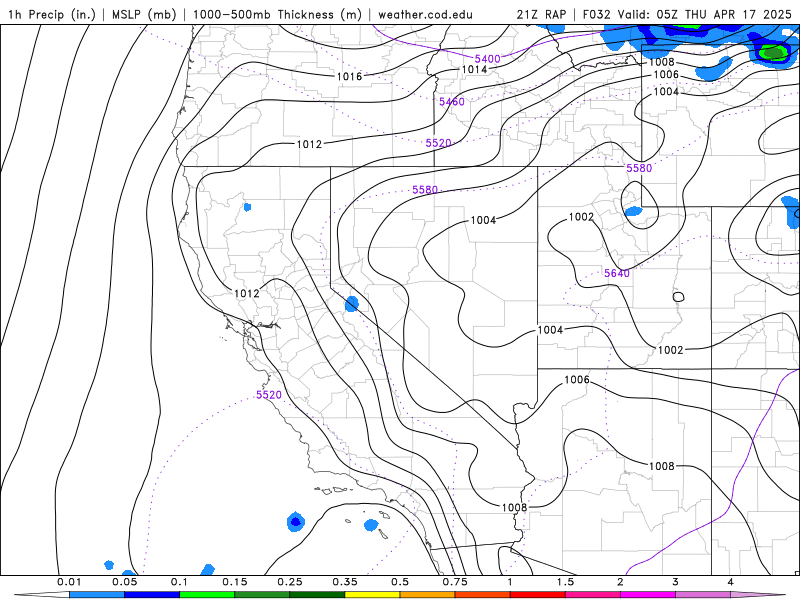800x600 pixels.
Task: Click the legend value 4
Action: pyautogui.click(x=731, y=582)
